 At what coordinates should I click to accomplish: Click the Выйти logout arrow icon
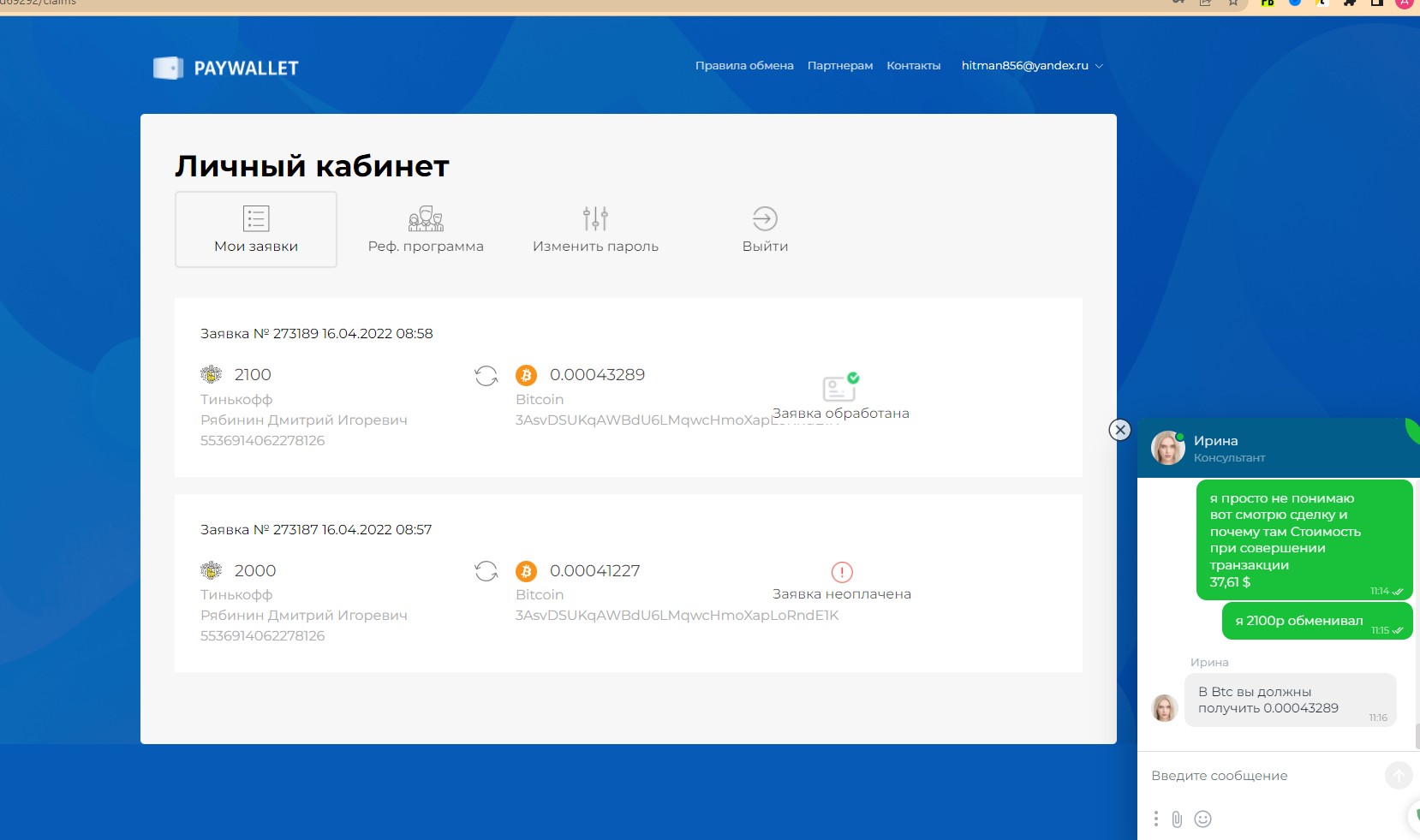click(x=765, y=219)
